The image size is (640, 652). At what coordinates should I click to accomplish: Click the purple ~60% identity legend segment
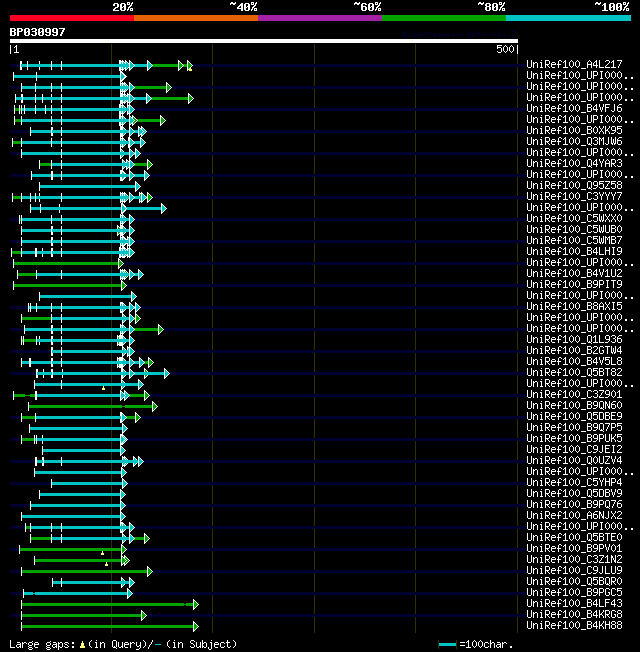320,18
